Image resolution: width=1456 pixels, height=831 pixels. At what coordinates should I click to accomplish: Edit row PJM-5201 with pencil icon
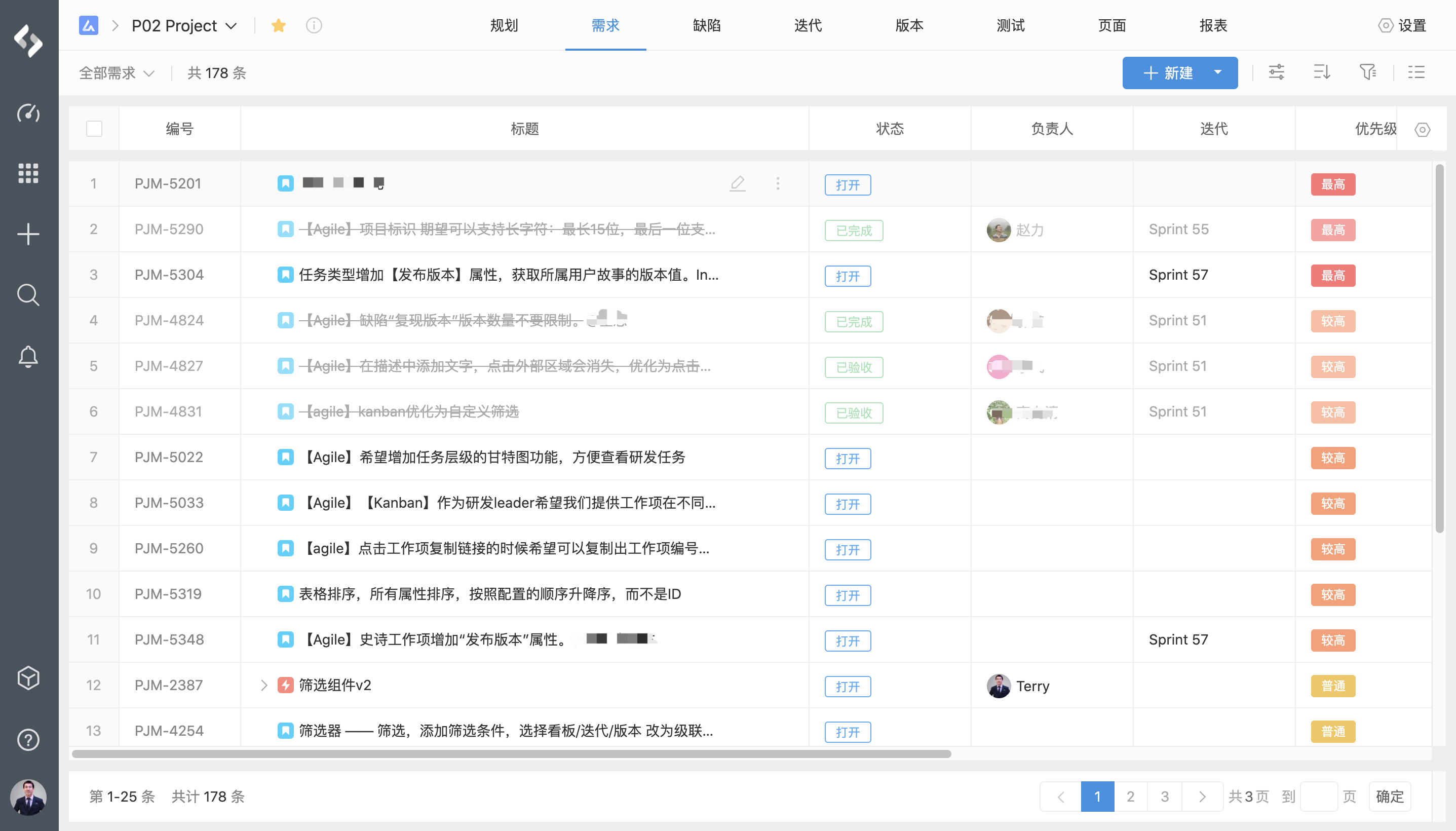[x=737, y=183]
